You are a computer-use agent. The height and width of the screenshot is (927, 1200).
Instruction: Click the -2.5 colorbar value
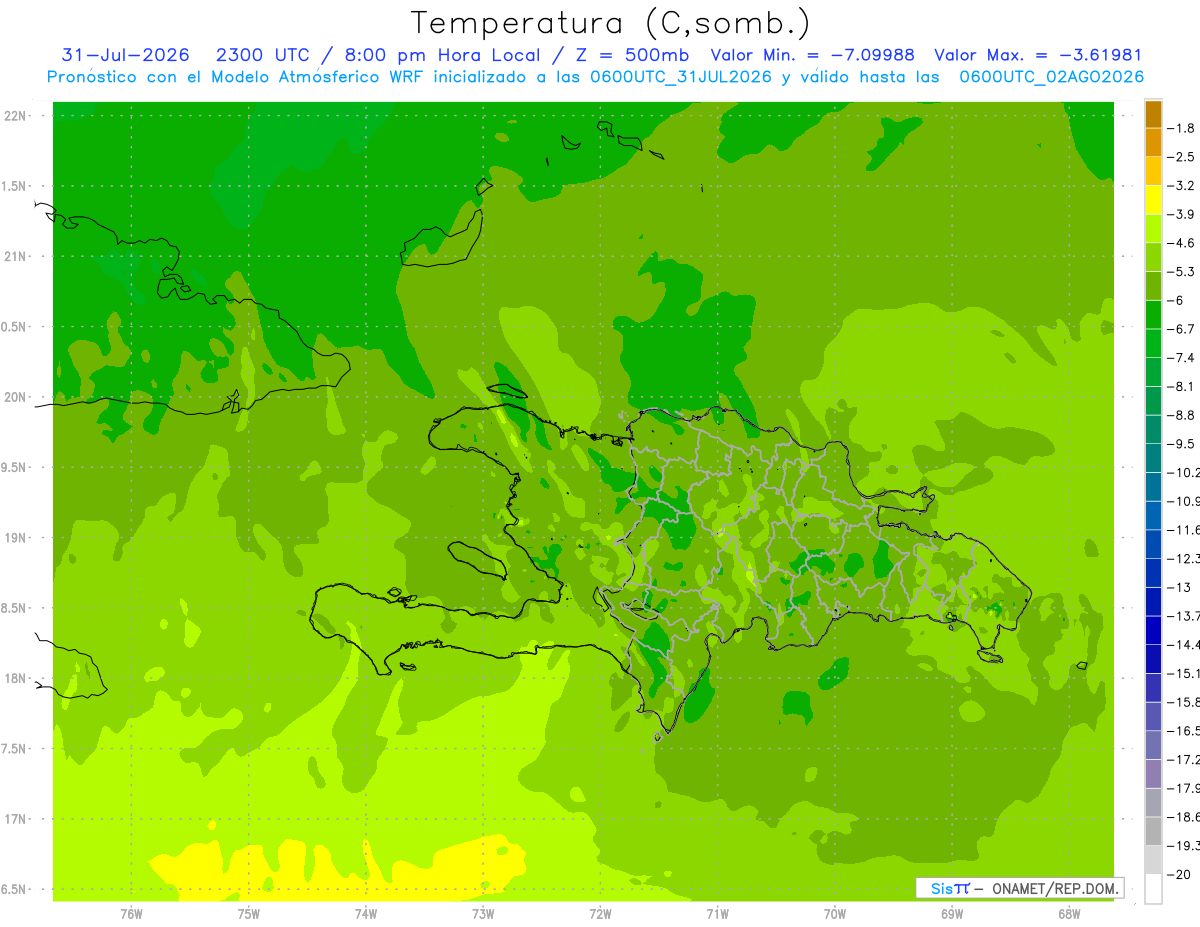1183,157
